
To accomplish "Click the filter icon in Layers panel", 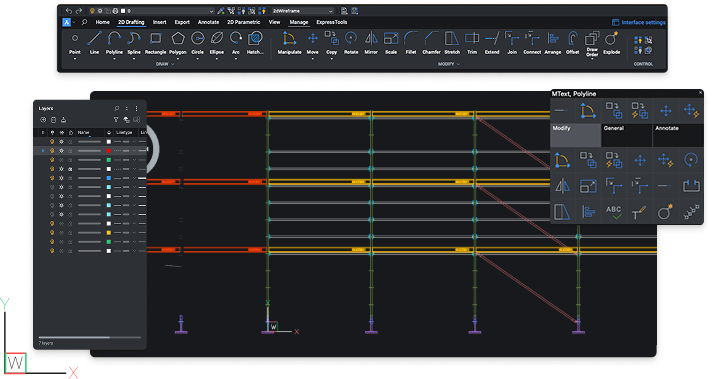I will pyautogui.click(x=116, y=120).
